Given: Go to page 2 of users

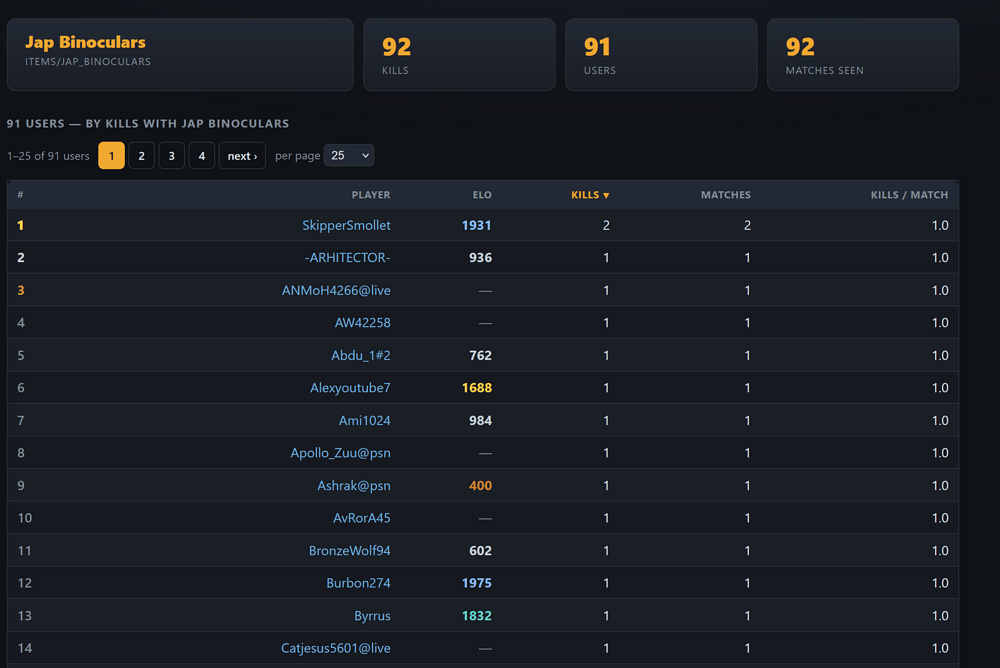Looking at the screenshot, I should 142,156.
